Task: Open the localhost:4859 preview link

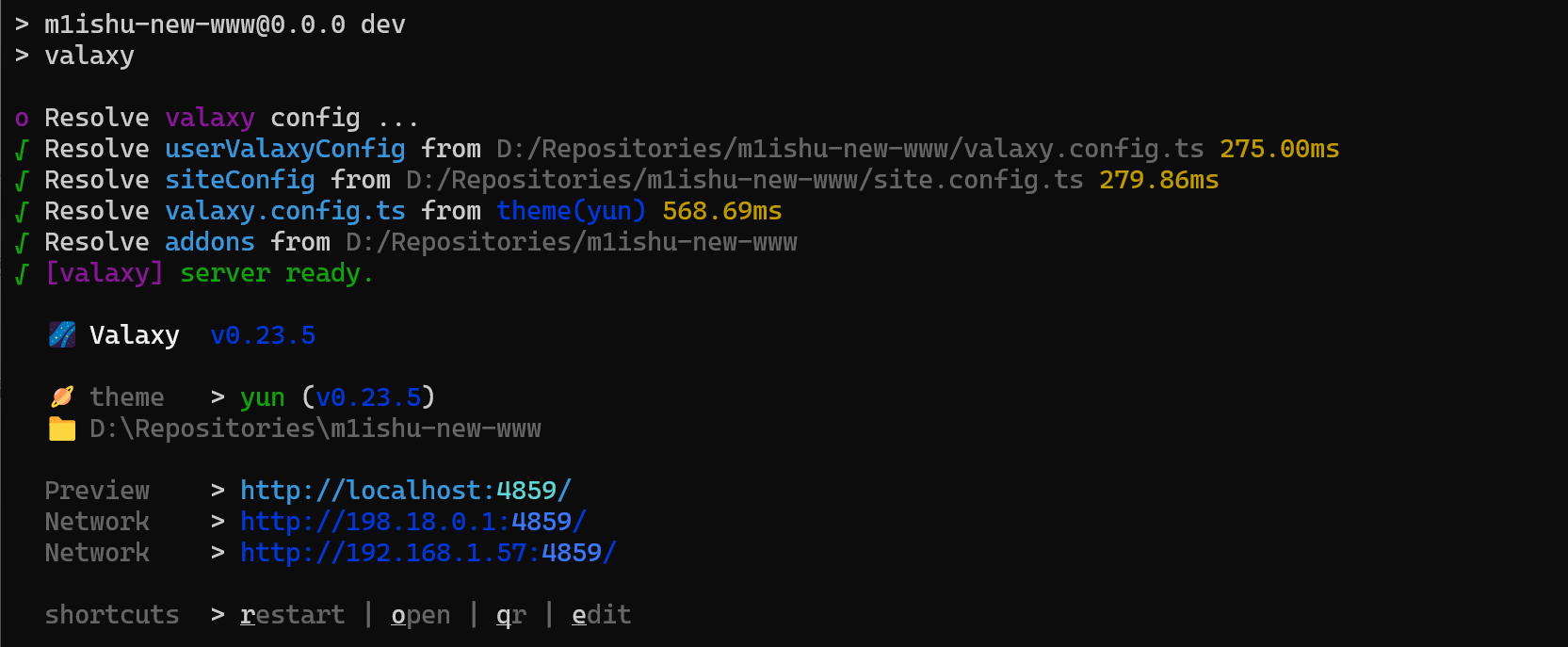Action: (406, 490)
